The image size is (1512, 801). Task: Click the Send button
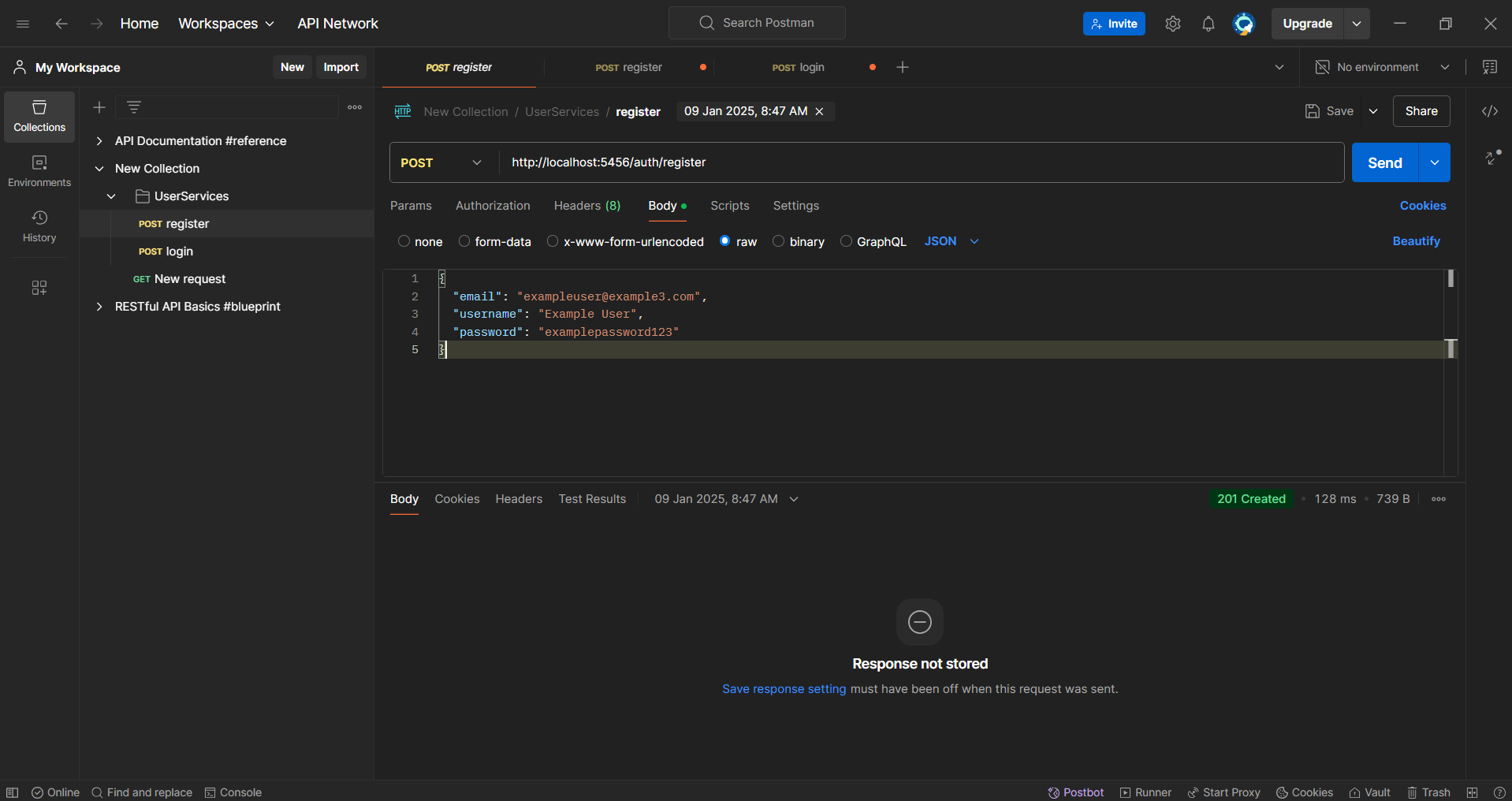[1385, 162]
